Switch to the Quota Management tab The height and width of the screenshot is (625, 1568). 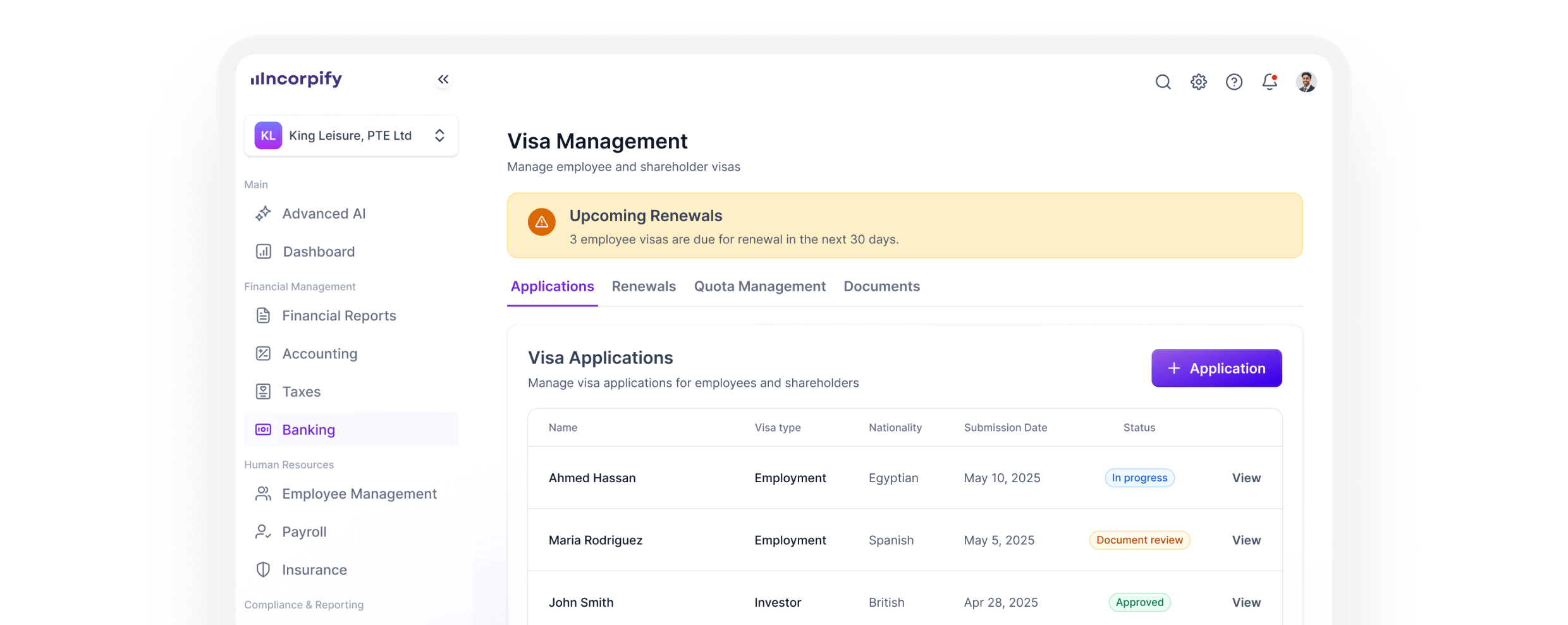tap(759, 286)
